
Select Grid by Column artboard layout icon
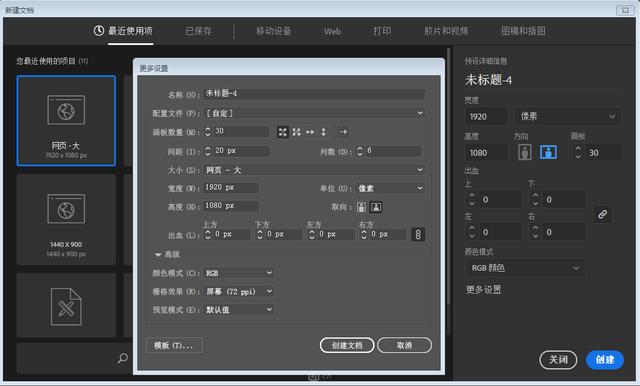tap(296, 132)
